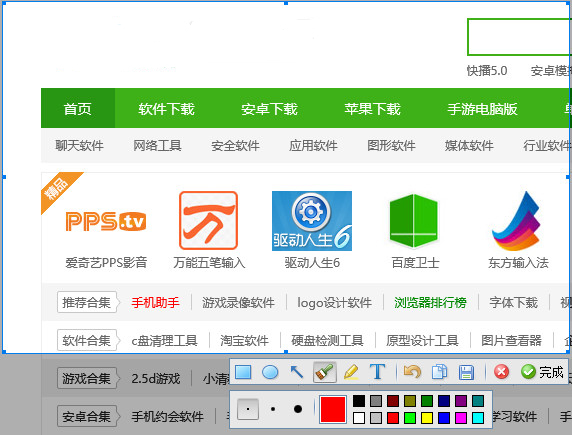Open the 聊天软件 category

pyautogui.click(x=80, y=146)
